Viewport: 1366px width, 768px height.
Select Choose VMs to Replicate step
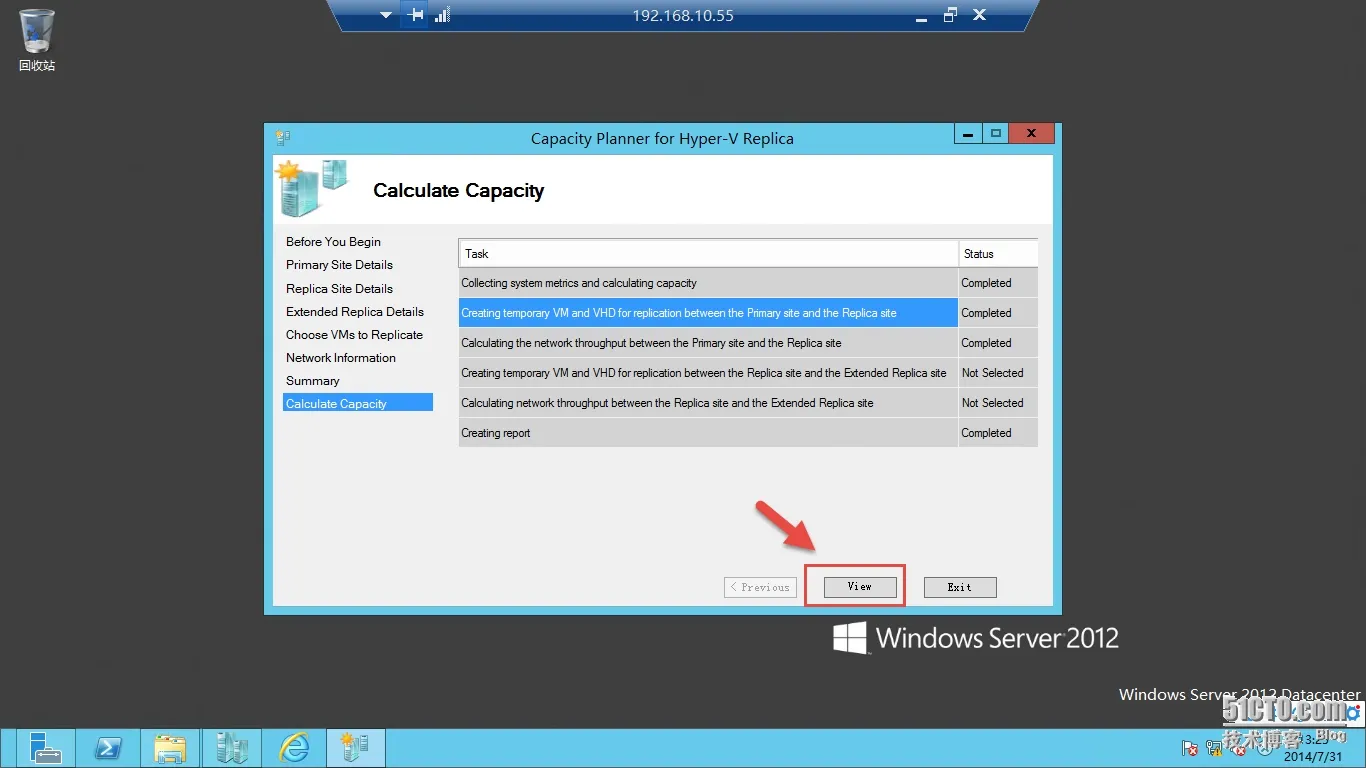pyautogui.click(x=354, y=335)
